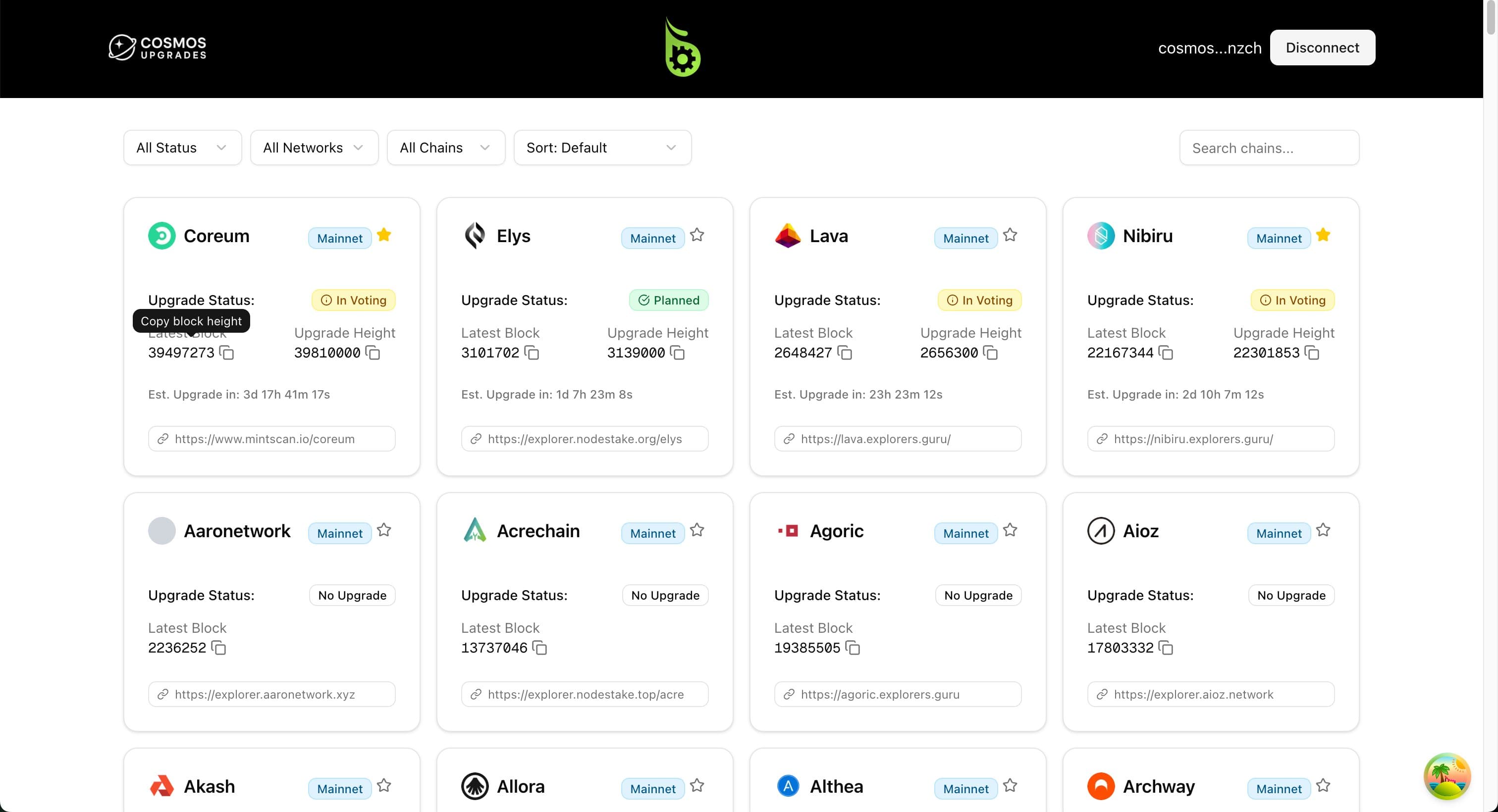Open the agoric.explorers.guru link
Screen dimensions: 1498x812
(898, 694)
